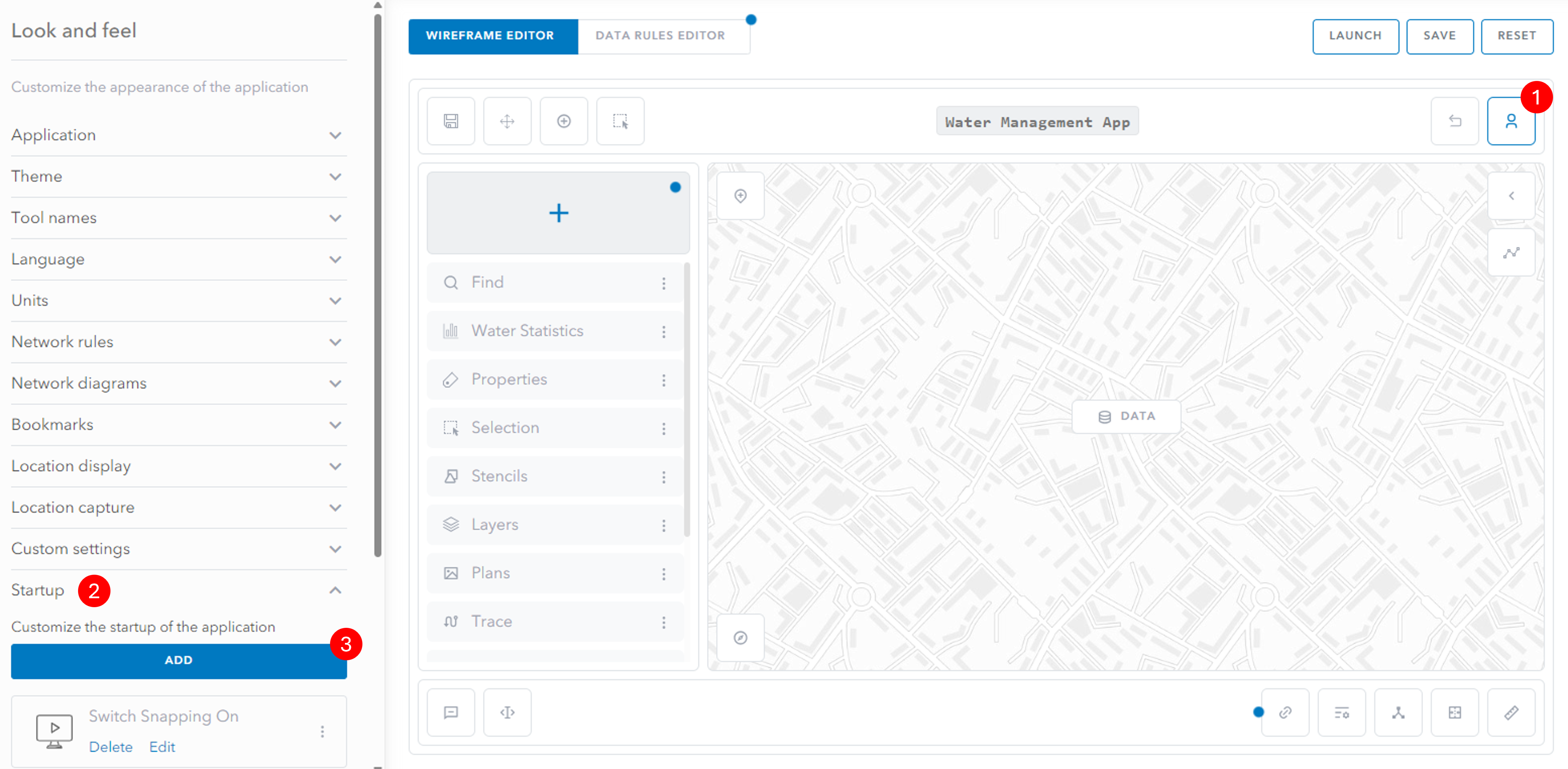Expand the Bookmarks section
1568x769 pixels.
(x=179, y=425)
